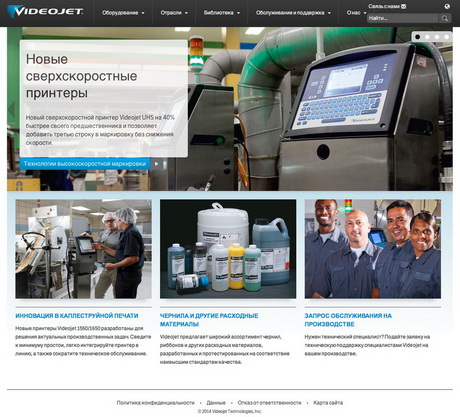Screen dimensions: 460x417
Task: Open the Библиотека menu item
Action: click(219, 13)
